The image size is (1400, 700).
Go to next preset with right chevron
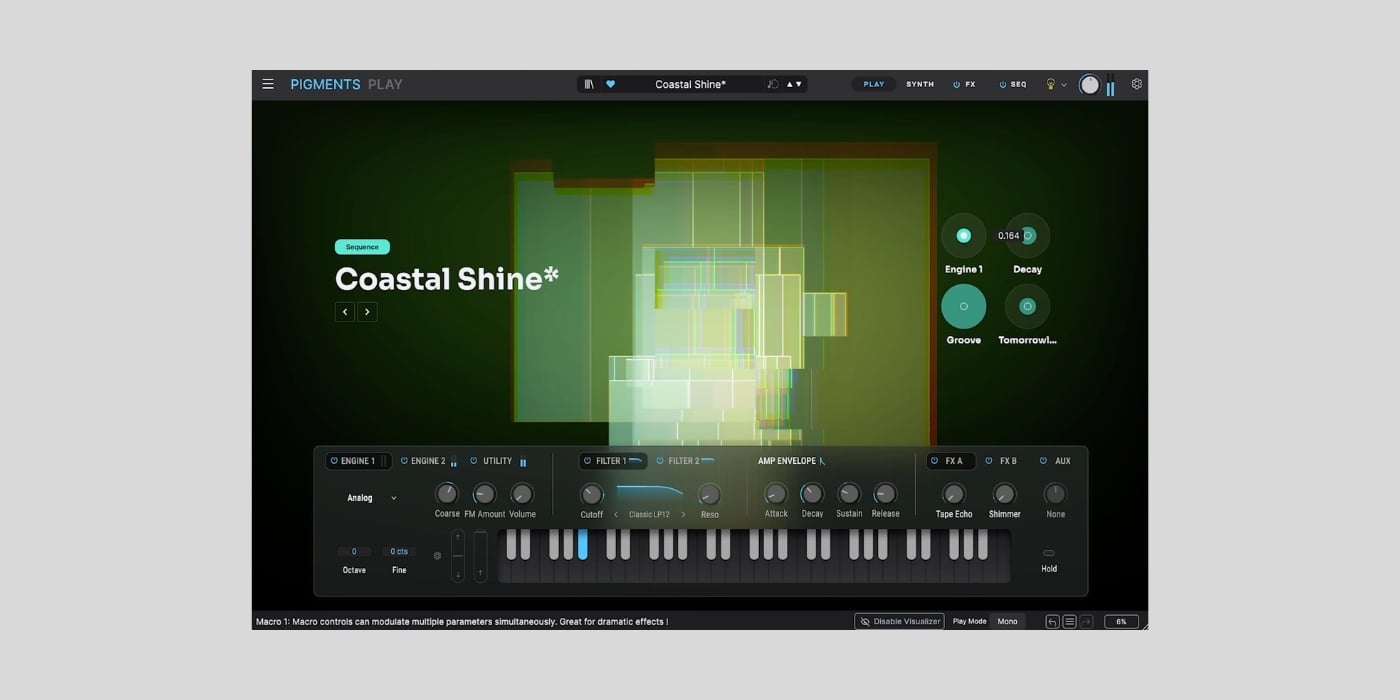pyautogui.click(x=367, y=312)
